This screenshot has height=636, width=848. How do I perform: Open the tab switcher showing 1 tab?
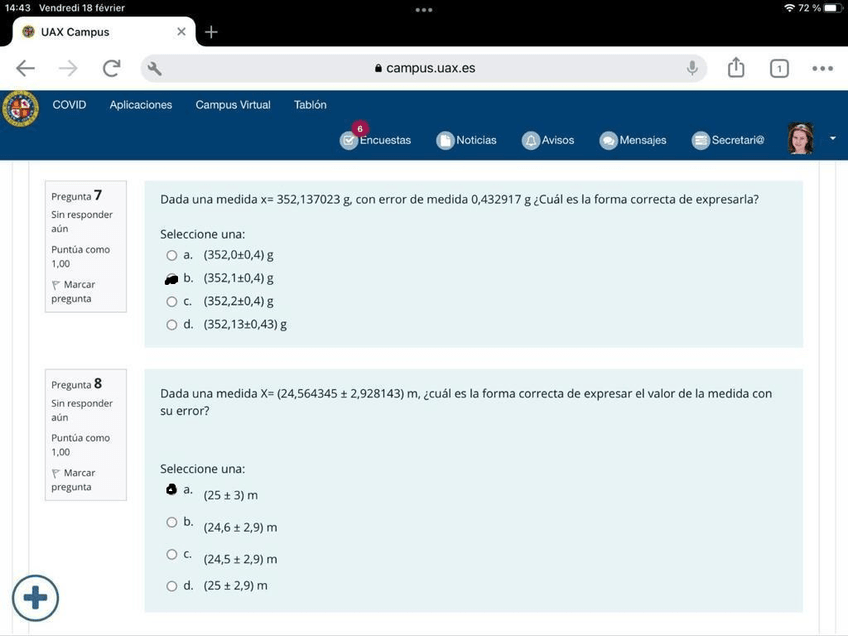click(779, 68)
